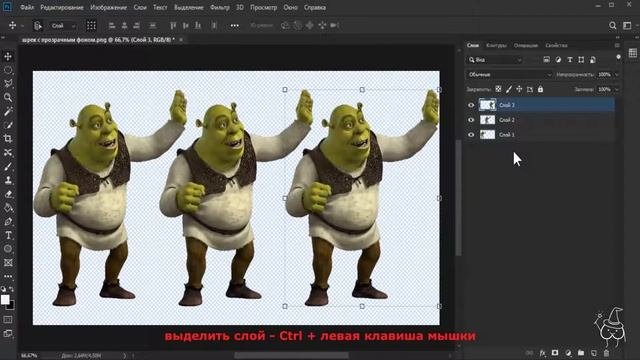Select the Paint Bucket tool
This screenshot has height=360, width=640.
point(8,208)
